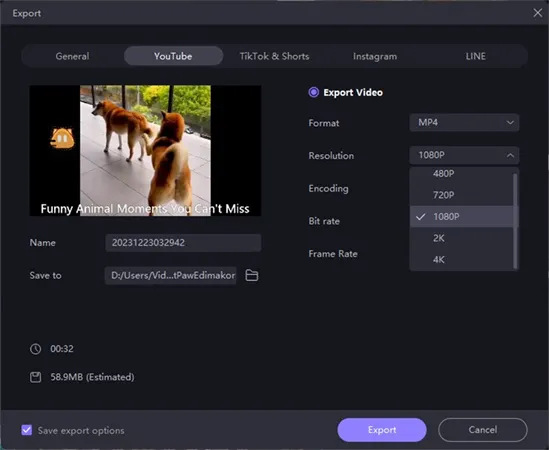
Task: Choose 720P resolution option
Action: [462, 195]
